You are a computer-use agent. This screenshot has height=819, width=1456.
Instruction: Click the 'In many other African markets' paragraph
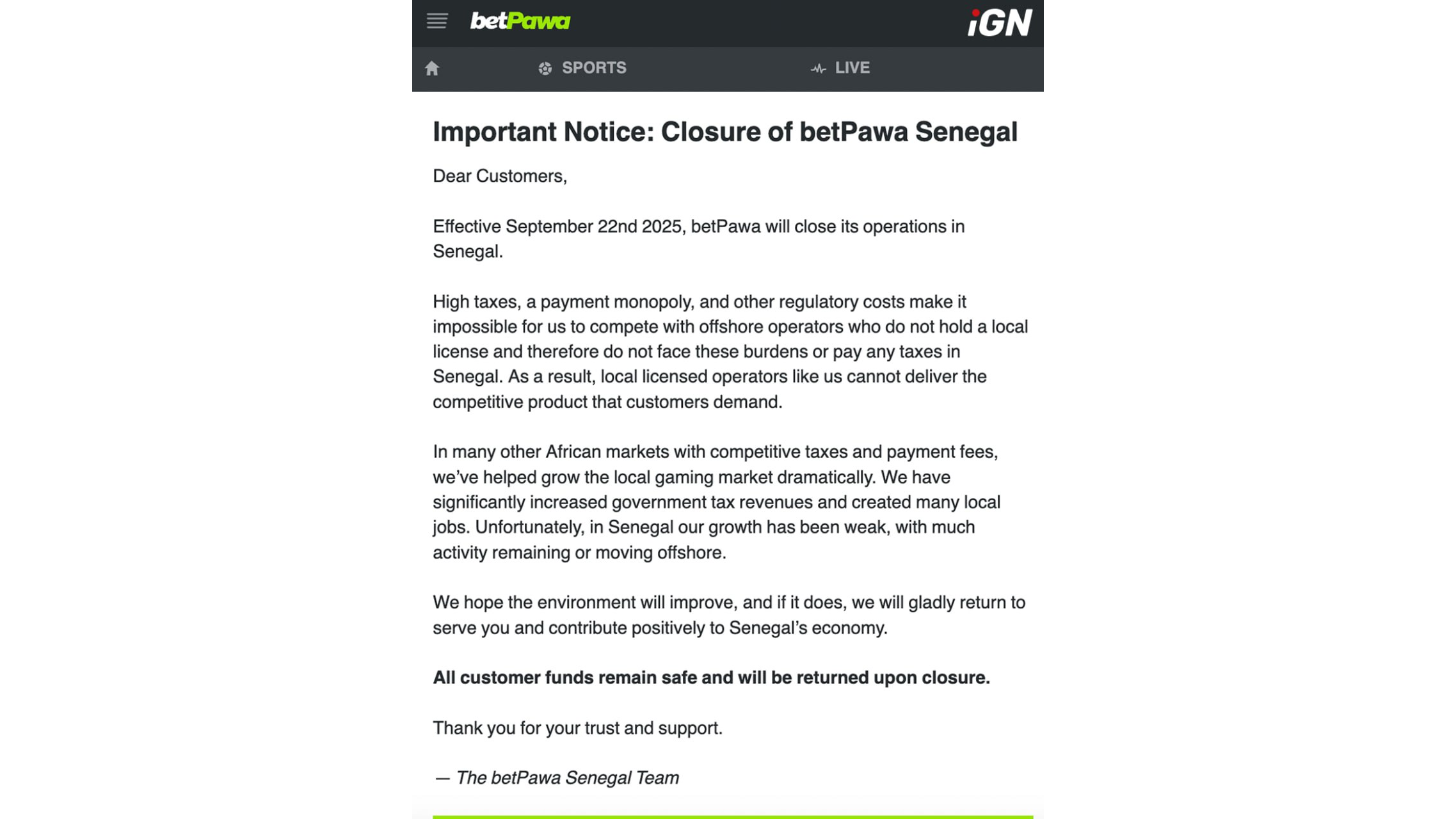pos(716,502)
